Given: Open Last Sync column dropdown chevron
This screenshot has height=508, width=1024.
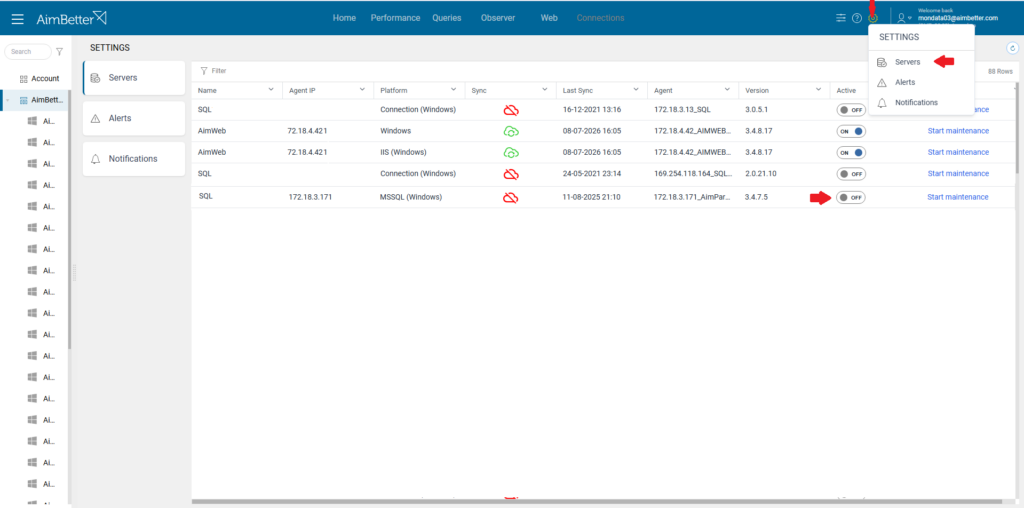Looking at the screenshot, I should pos(636,89).
